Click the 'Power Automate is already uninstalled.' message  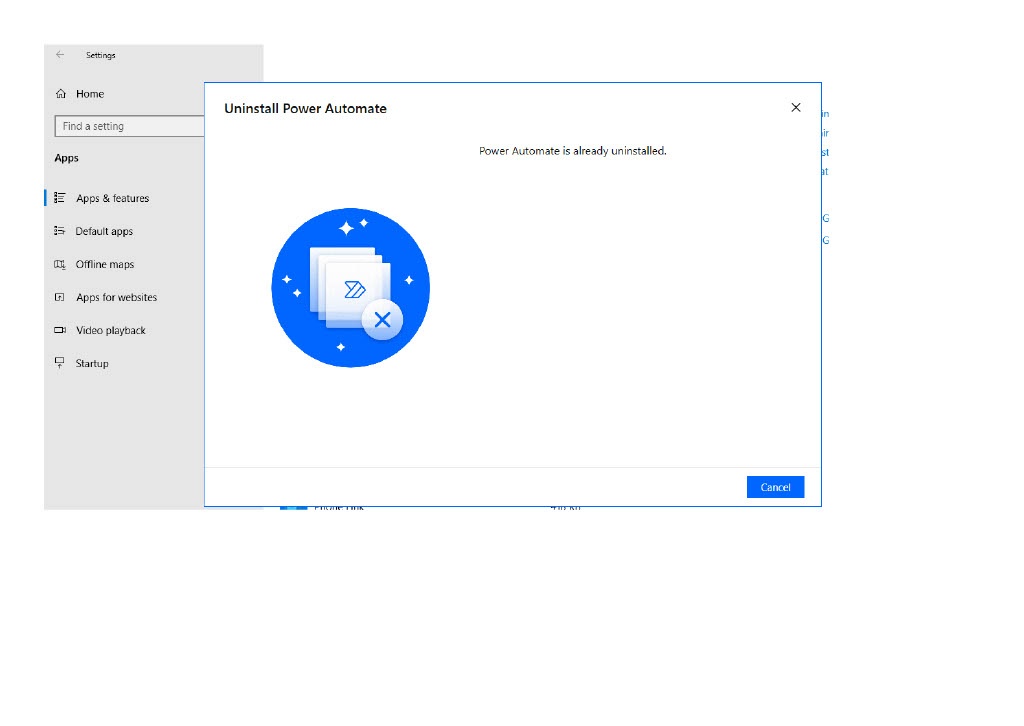coord(573,151)
